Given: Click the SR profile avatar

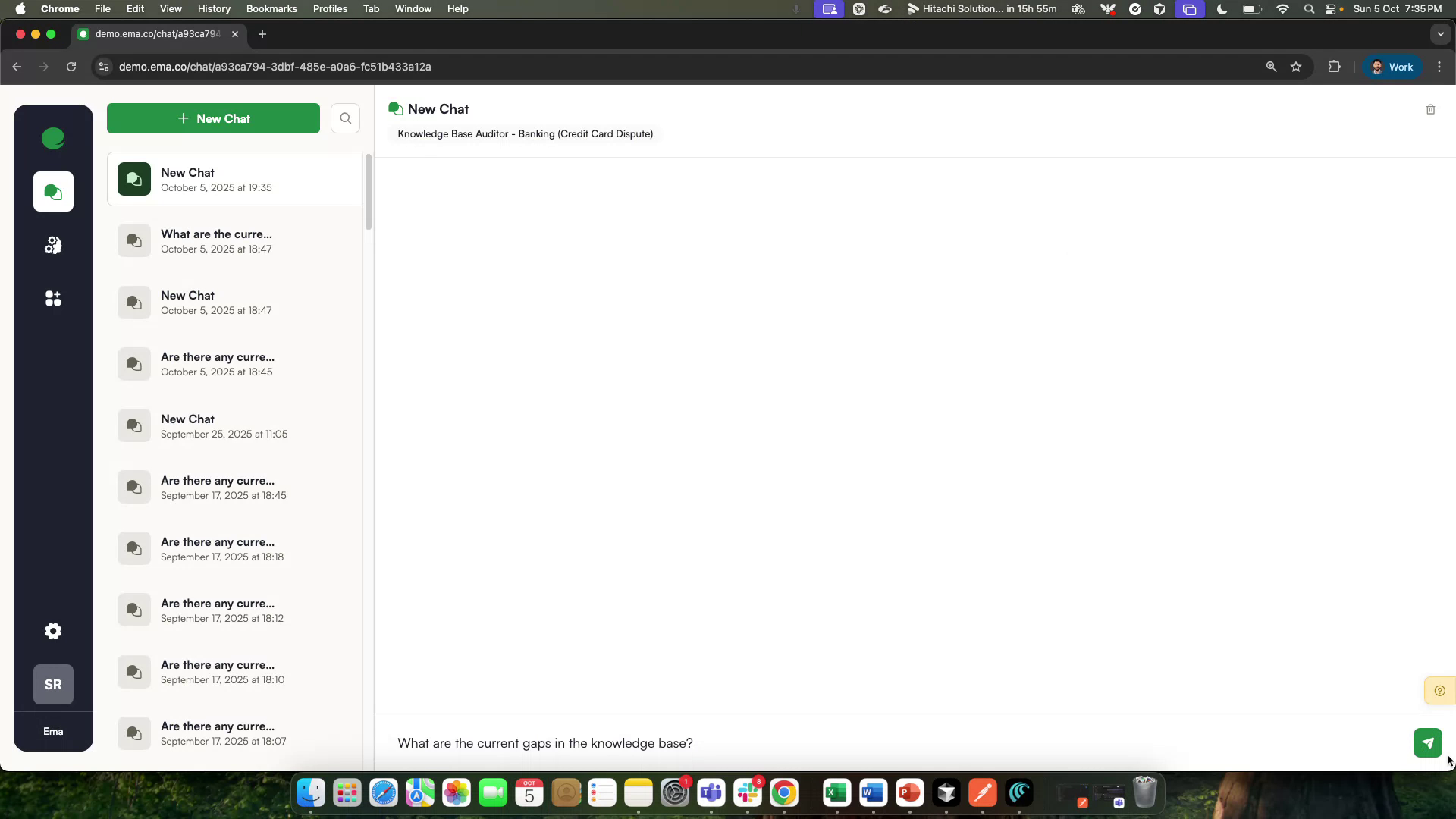Looking at the screenshot, I should coord(52,684).
